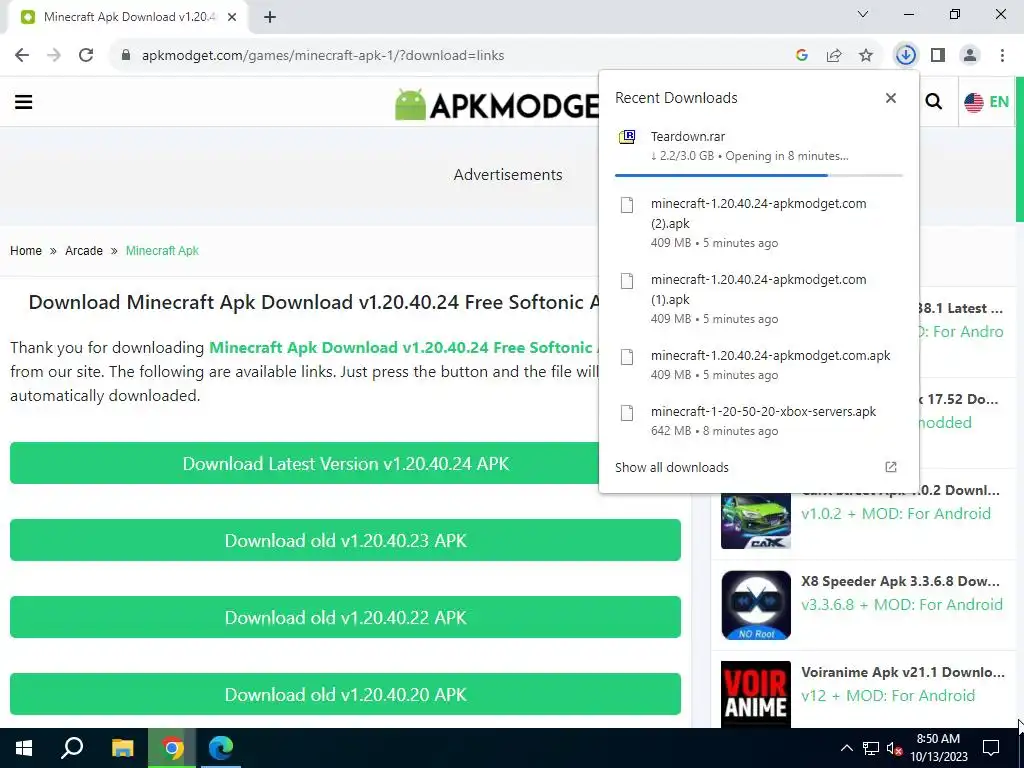Click file icon of minecraft (2).apk download
The image size is (1024, 768).
coord(627,205)
